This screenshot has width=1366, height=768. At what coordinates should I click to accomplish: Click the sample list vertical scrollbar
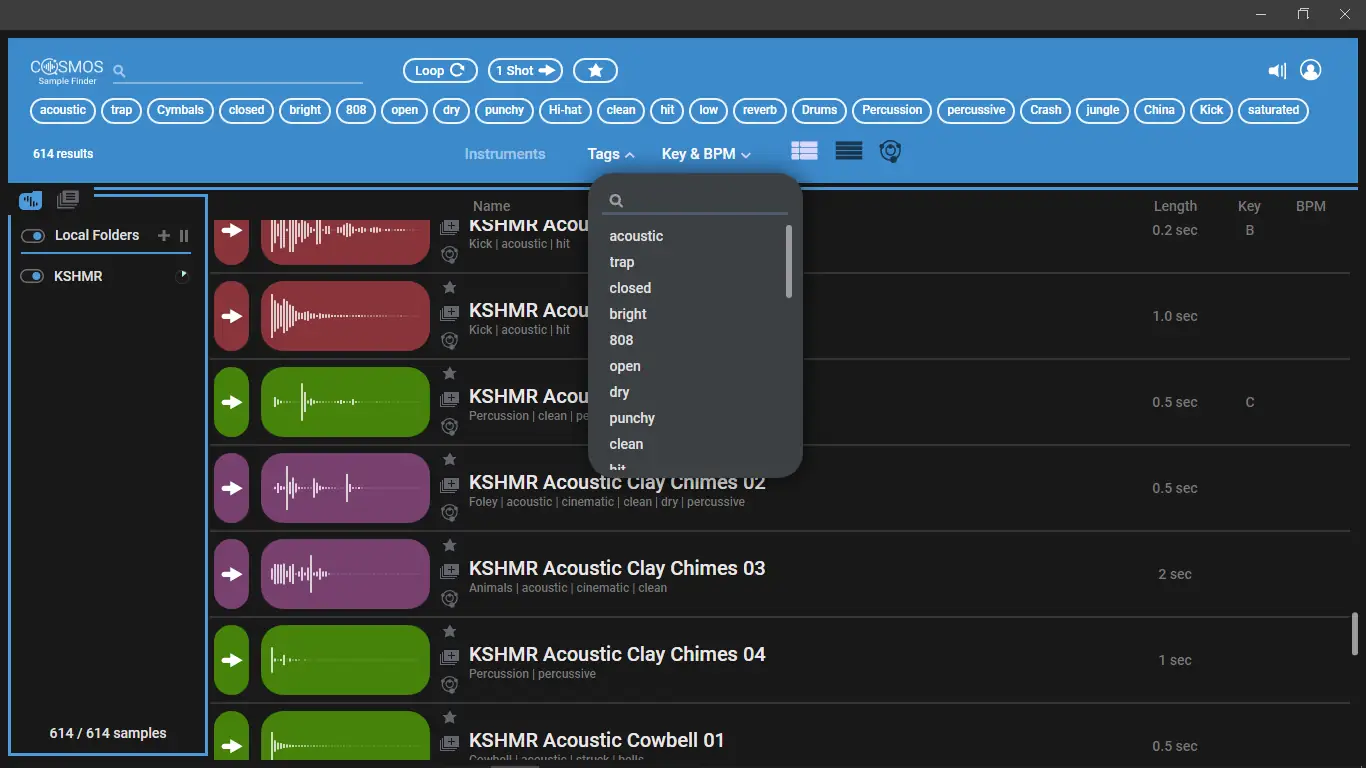pos(1355,633)
